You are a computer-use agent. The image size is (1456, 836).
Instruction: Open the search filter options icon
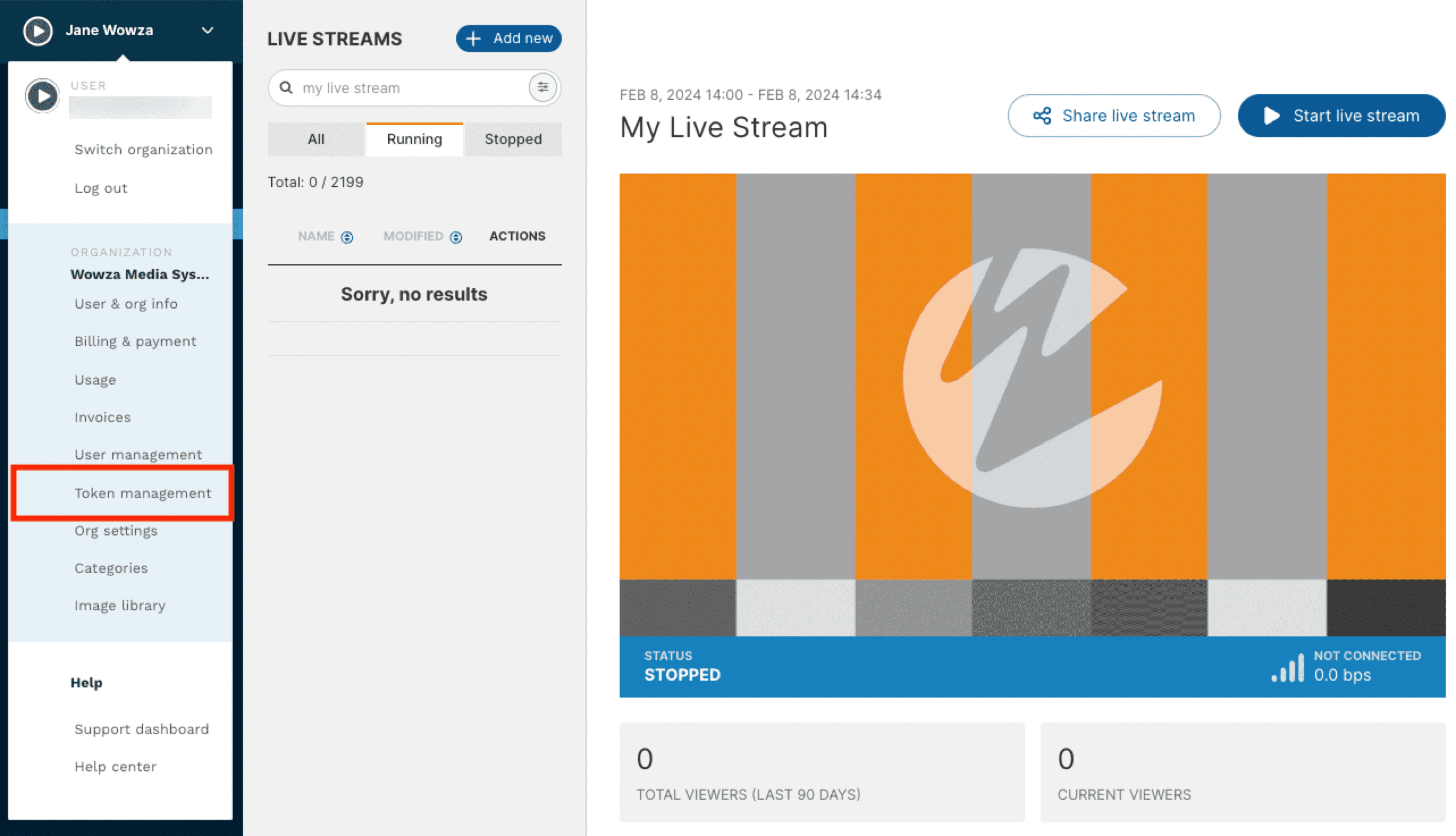coord(543,87)
